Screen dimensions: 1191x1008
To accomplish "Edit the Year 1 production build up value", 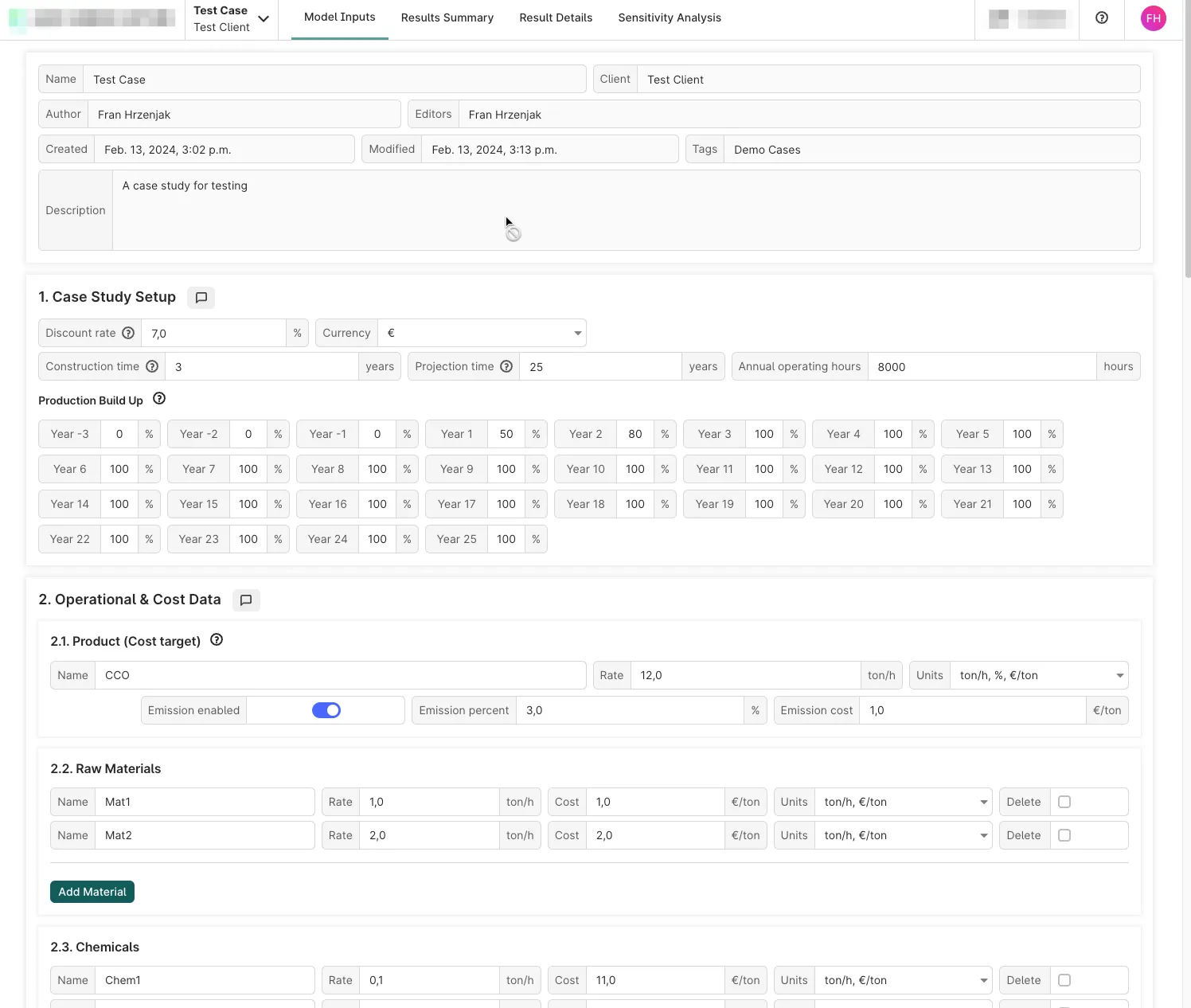I will pos(506,434).
